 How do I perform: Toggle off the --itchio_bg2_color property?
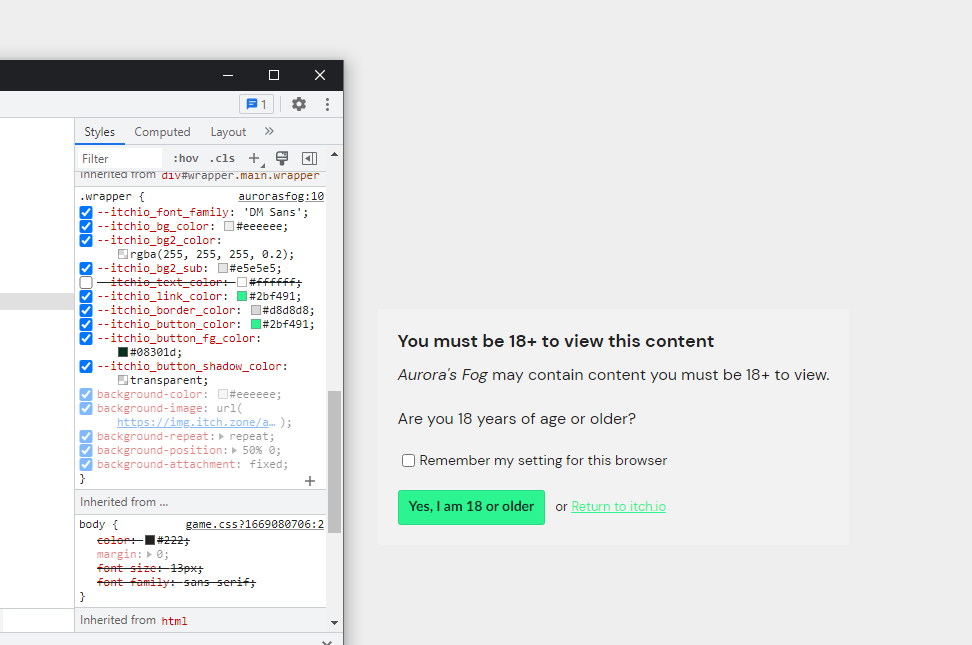(86, 240)
